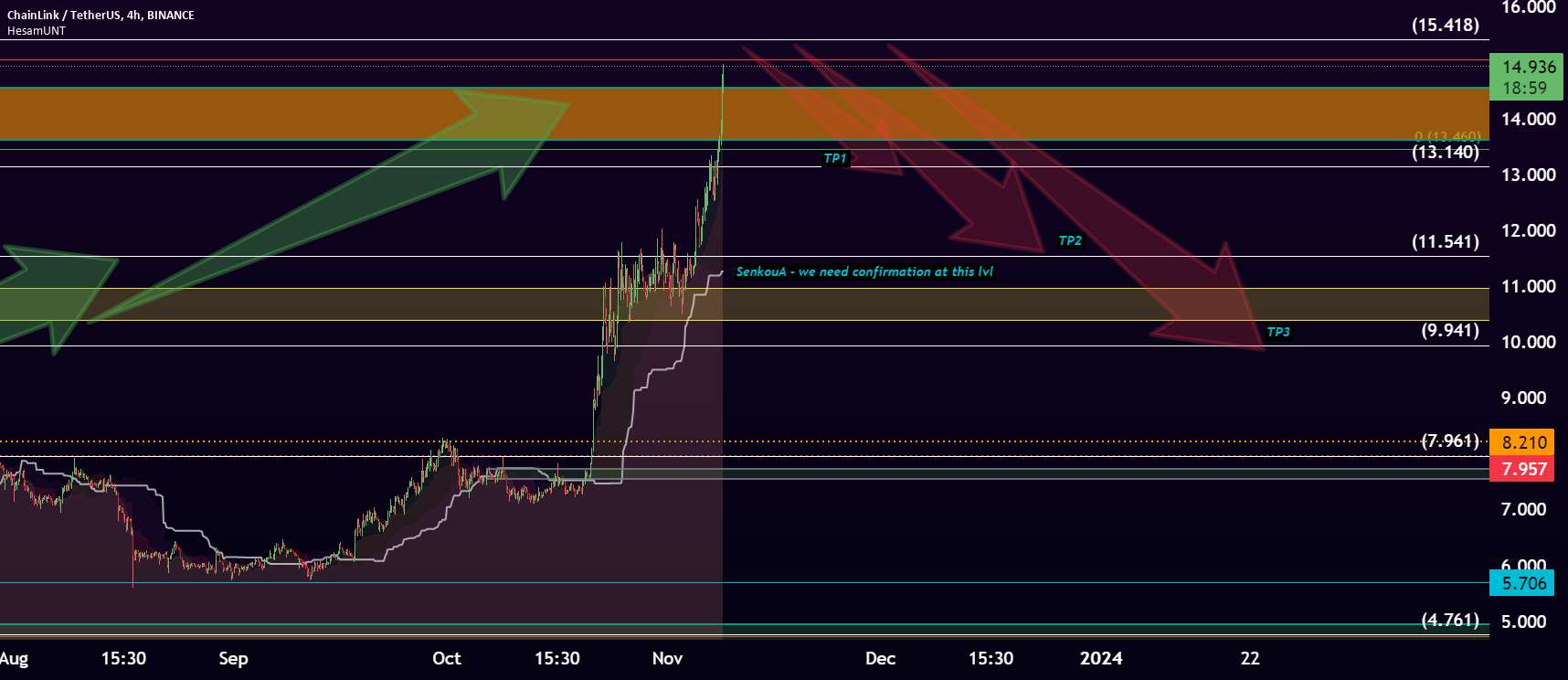Click the 22 date label on time axis
The width and height of the screenshot is (1568, 680).
pyautogui.click(x=1250, y=658)
